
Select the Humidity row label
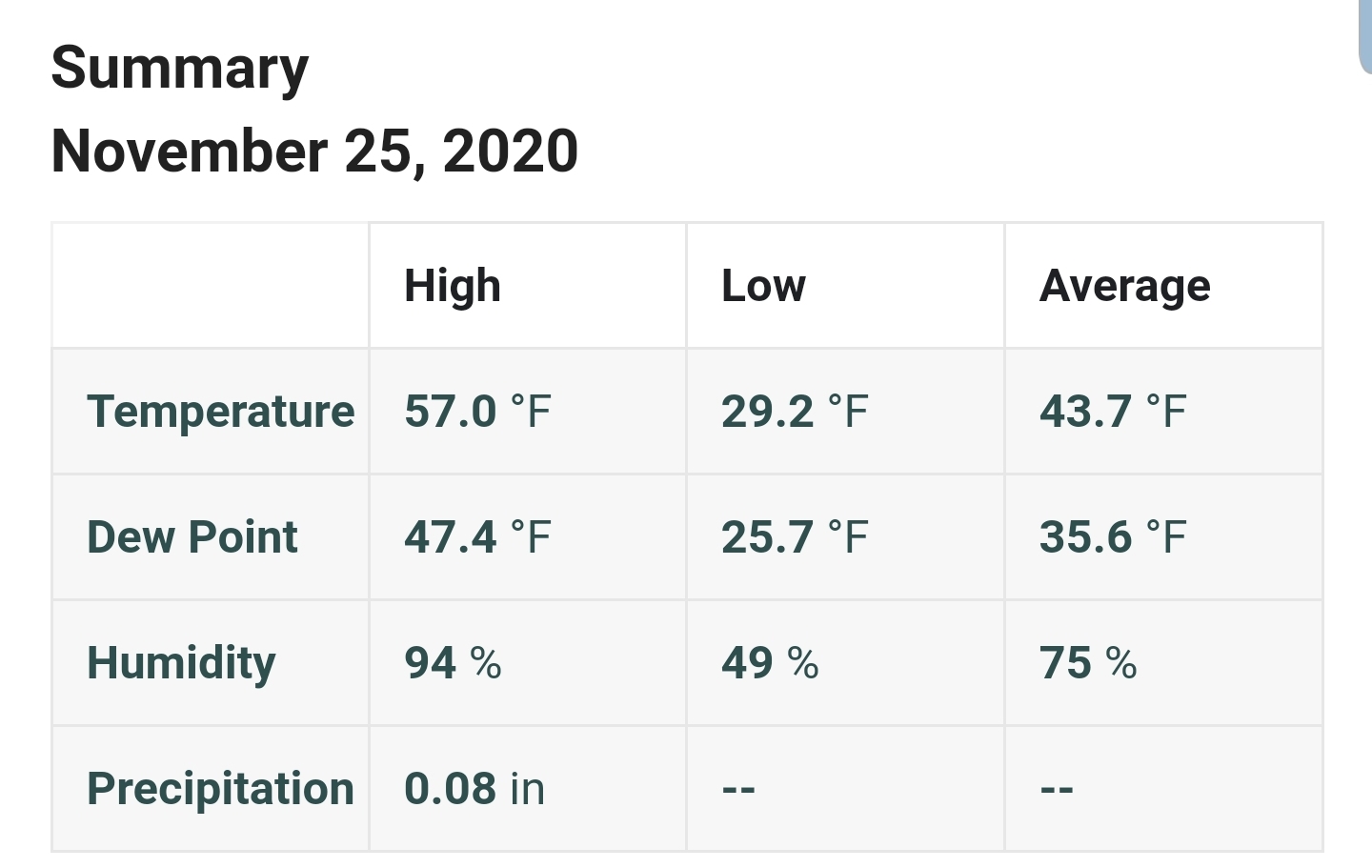tap(181, 663)
